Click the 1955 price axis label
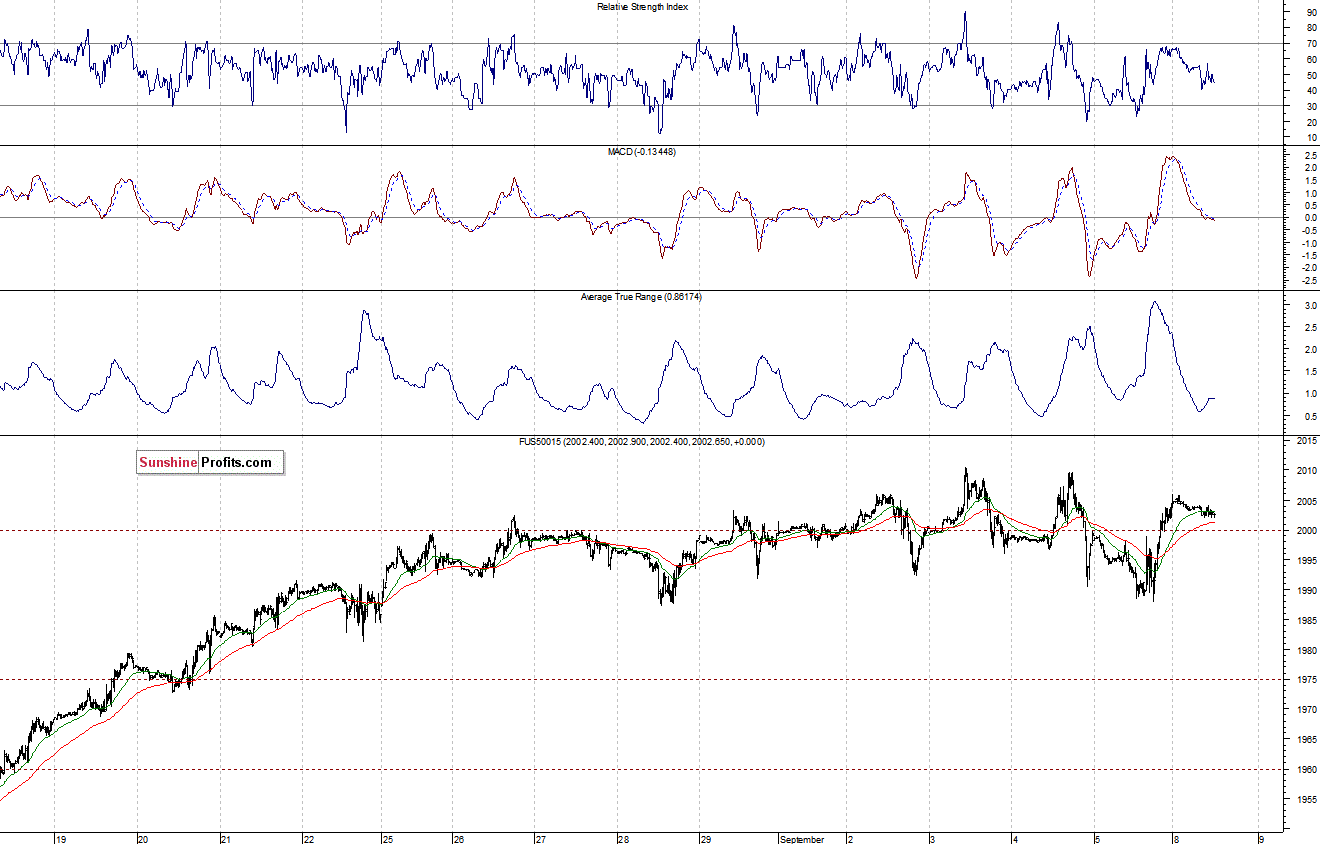The height and width of the screenshot is (844, 1320). click(1306, 800)
